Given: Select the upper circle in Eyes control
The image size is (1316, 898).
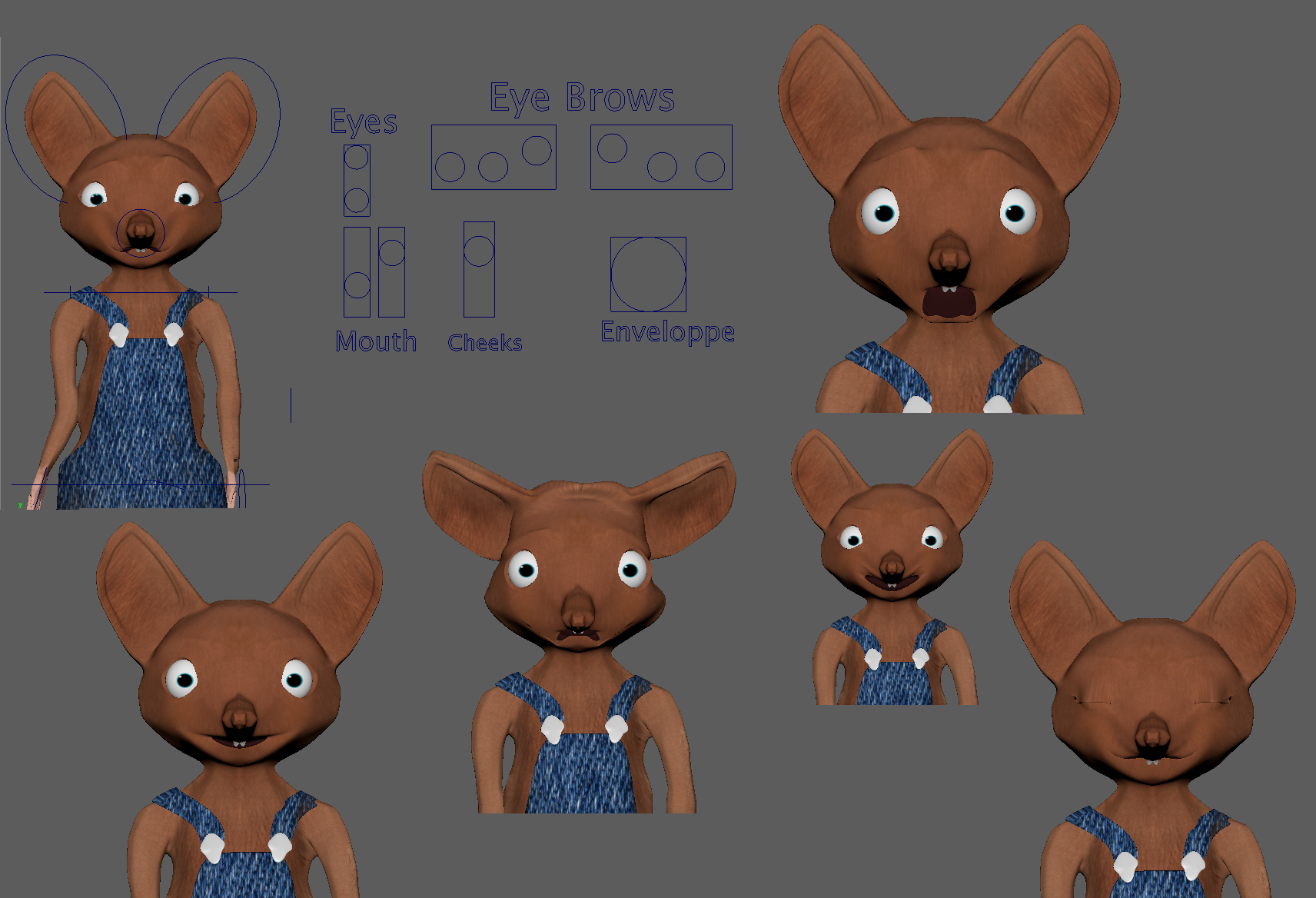Looking at the screenshot, I should pos(356,158).
